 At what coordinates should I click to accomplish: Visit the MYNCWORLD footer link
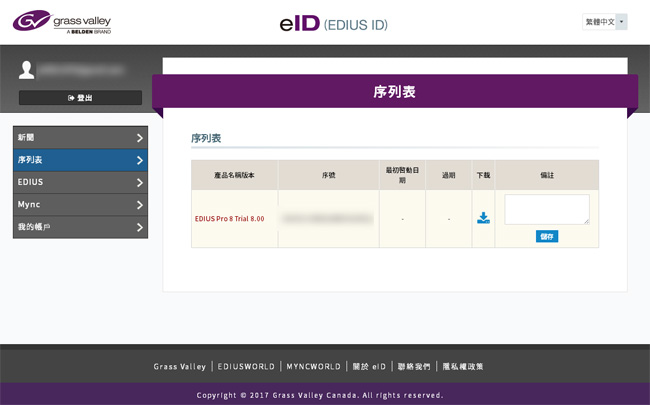(x=313, y=367)
